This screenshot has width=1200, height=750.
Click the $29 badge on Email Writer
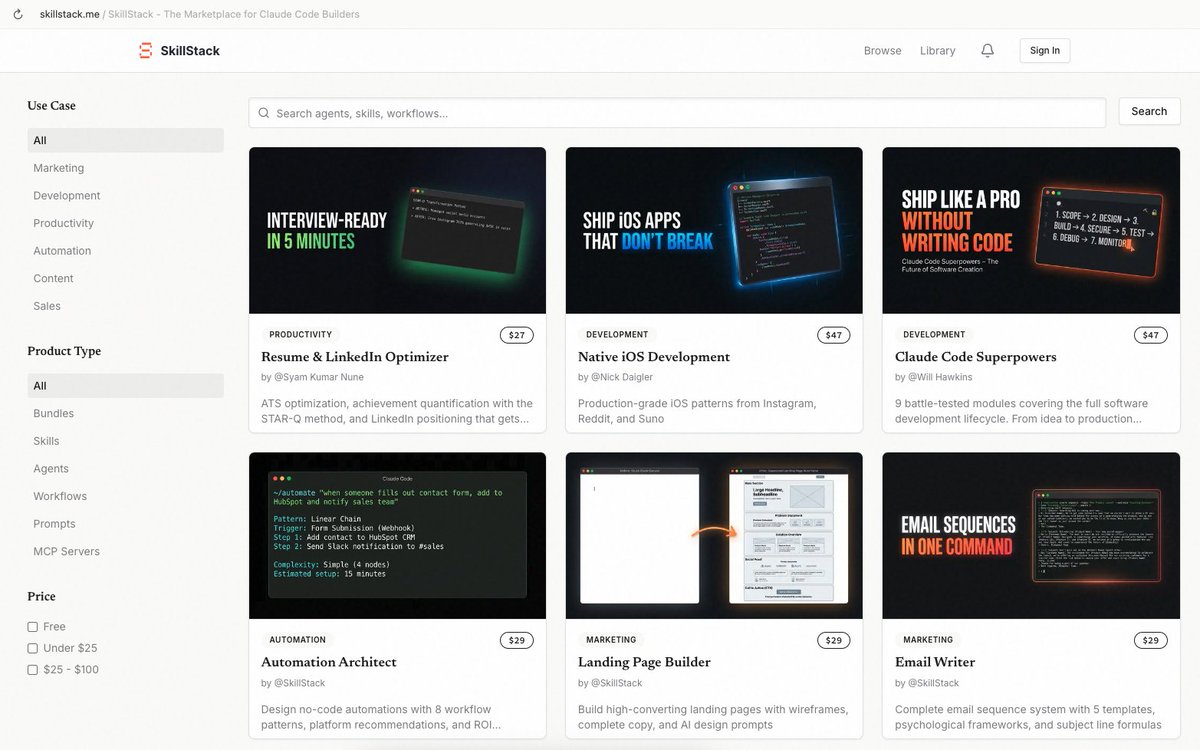point(1151,640)
